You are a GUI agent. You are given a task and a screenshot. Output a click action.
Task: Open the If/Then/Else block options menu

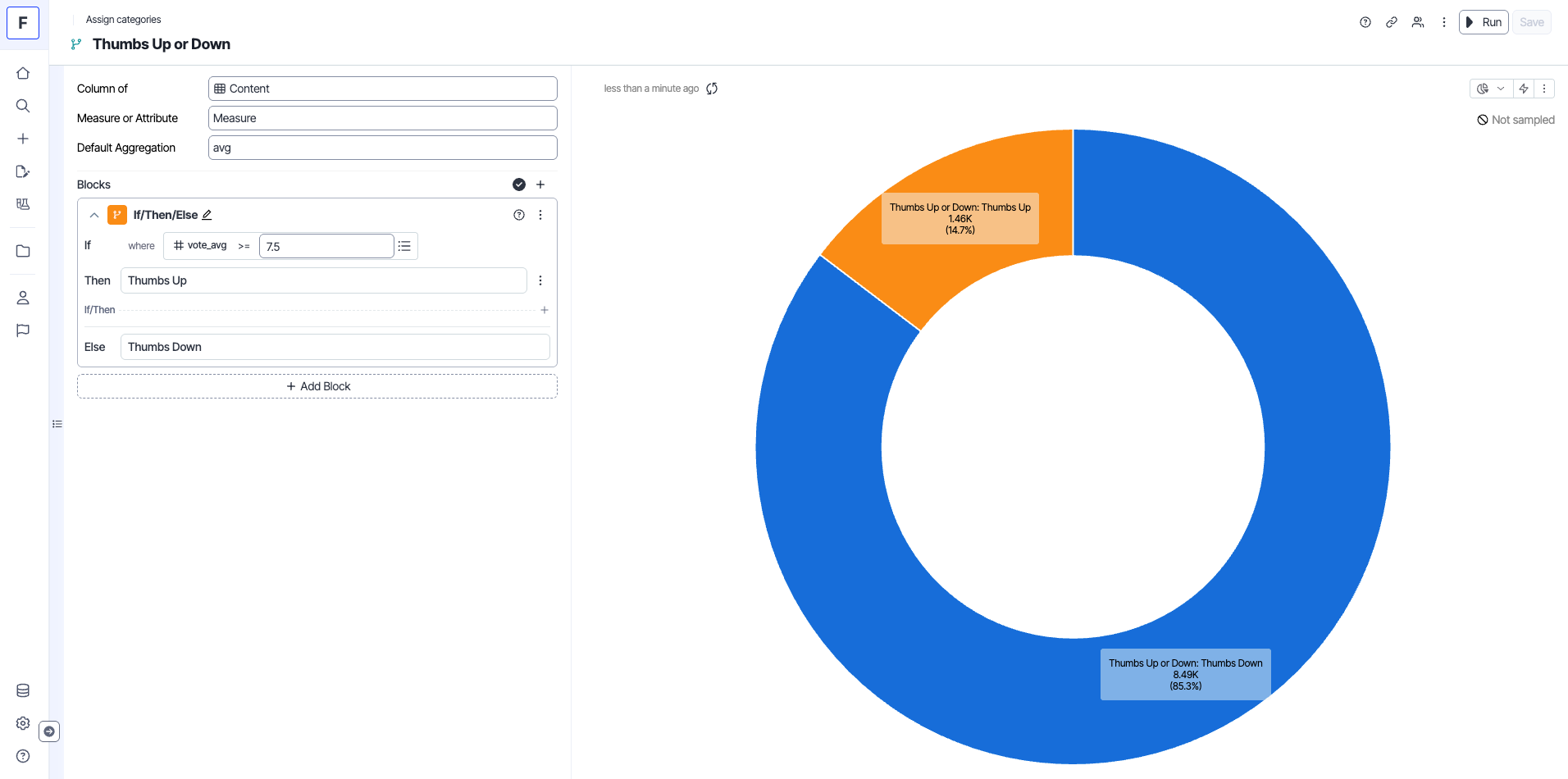tap(540, 215)
